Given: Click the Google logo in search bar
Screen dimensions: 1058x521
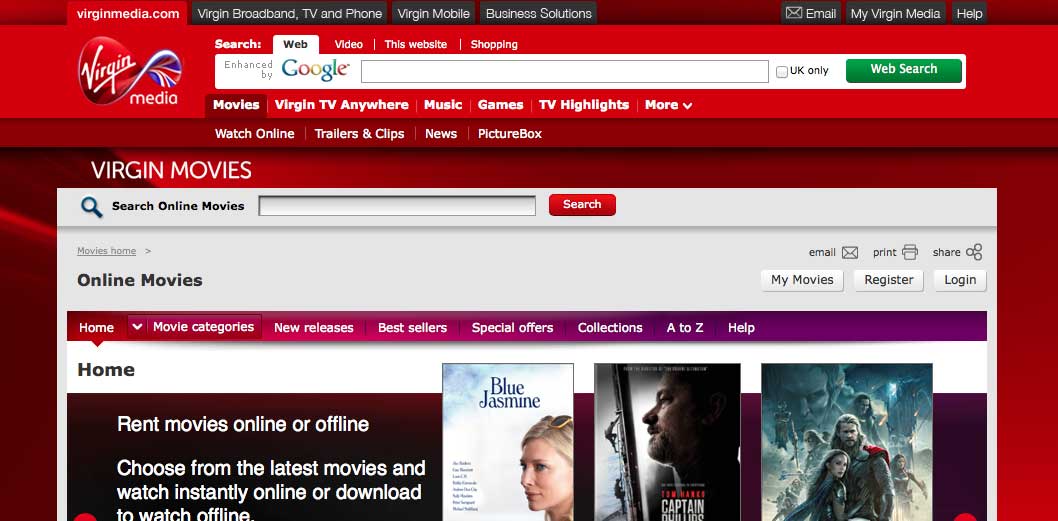Looking at the screenshot, I should (x=315, y=70).
